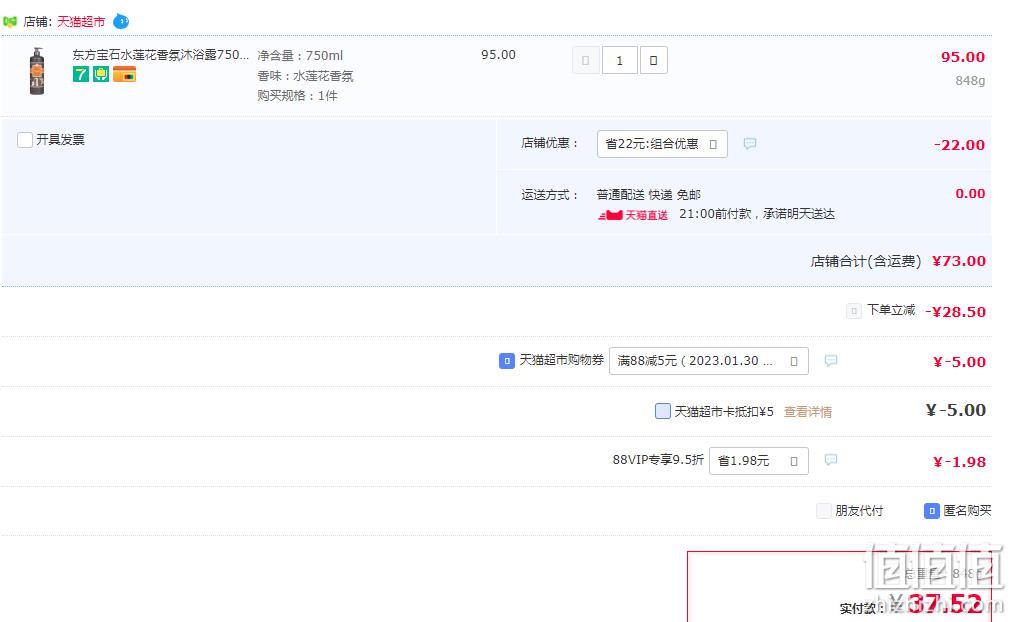Screen dimensions: 1013x622
Task: Click the 普通配送 快递 免邮 shipping text
Action: (x=649, y=194)
